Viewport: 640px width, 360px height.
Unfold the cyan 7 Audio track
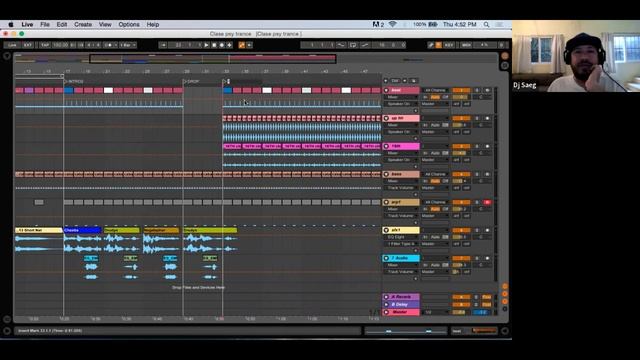[x=386, y=258]
